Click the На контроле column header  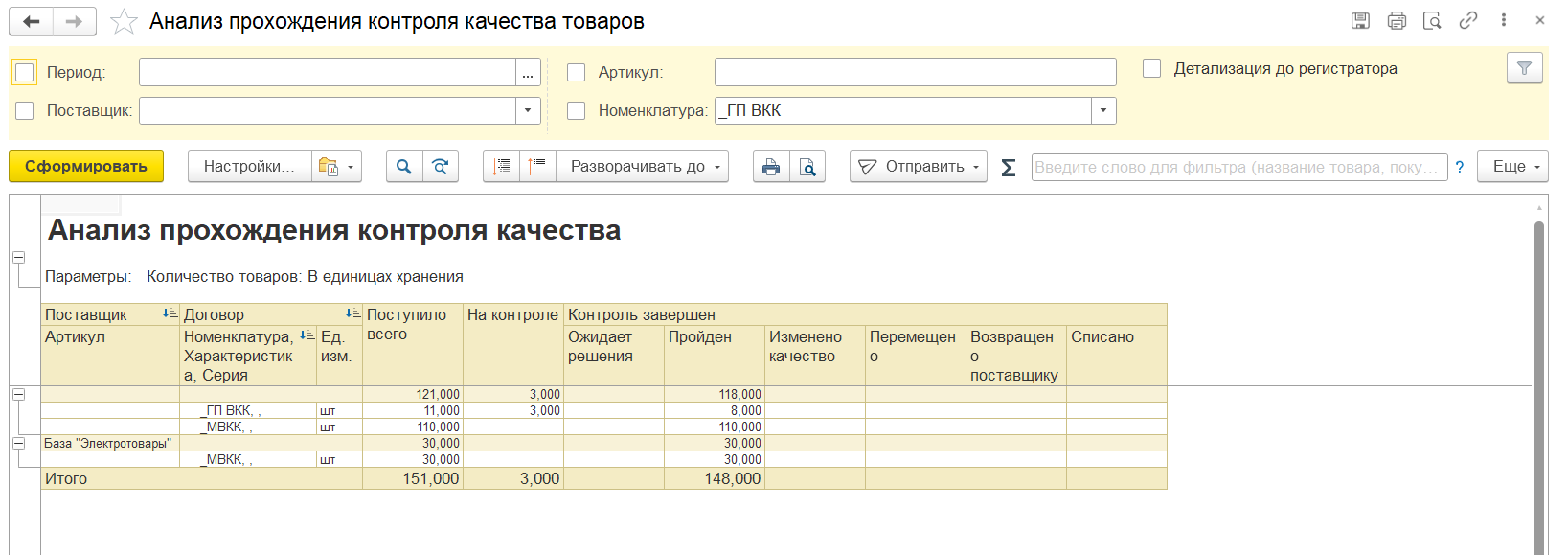coord(513,345)
